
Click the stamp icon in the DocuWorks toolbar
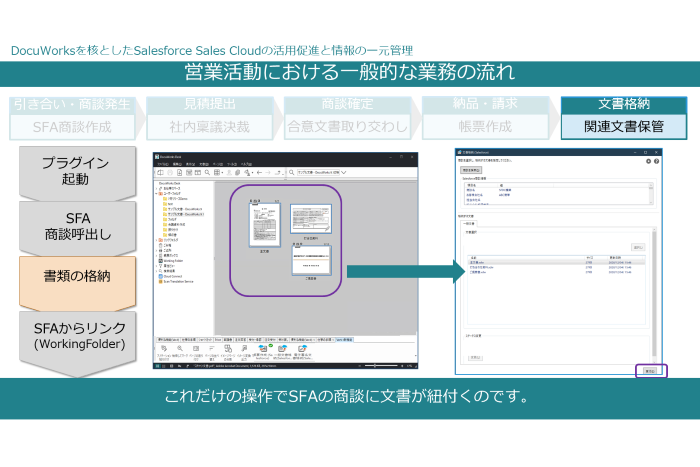247,172
